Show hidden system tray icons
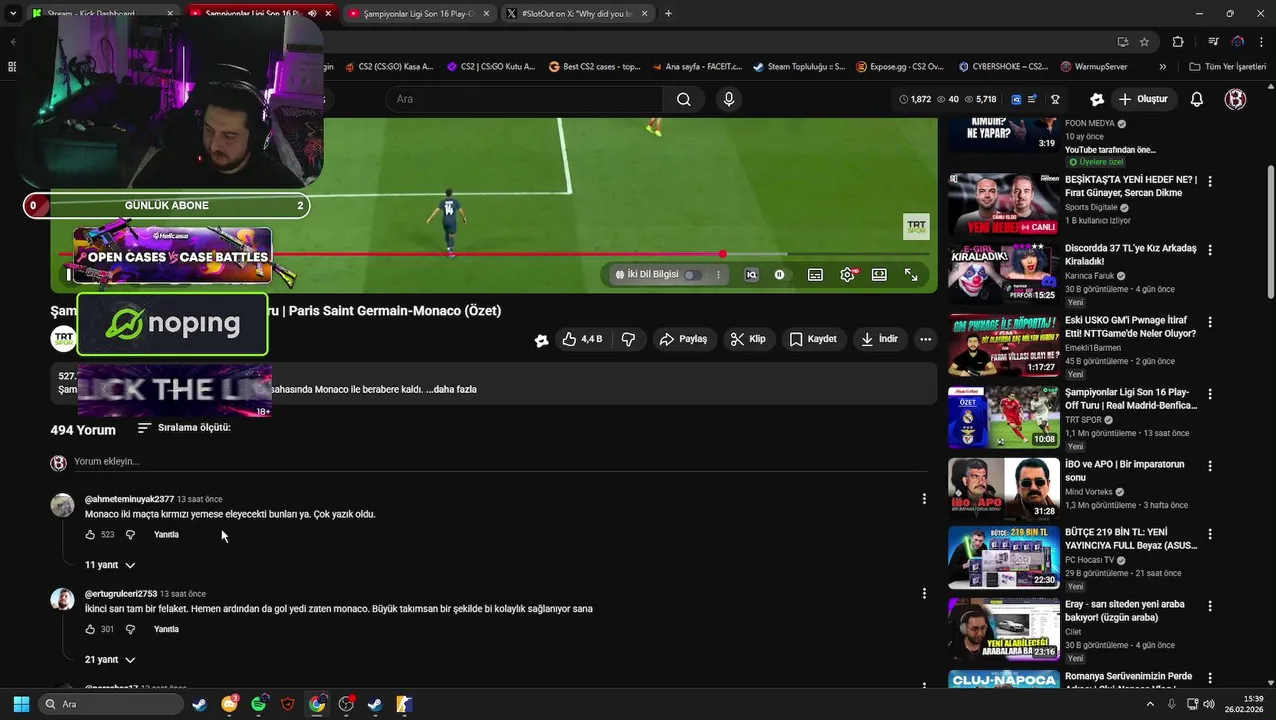 (x=1150, y=704)
